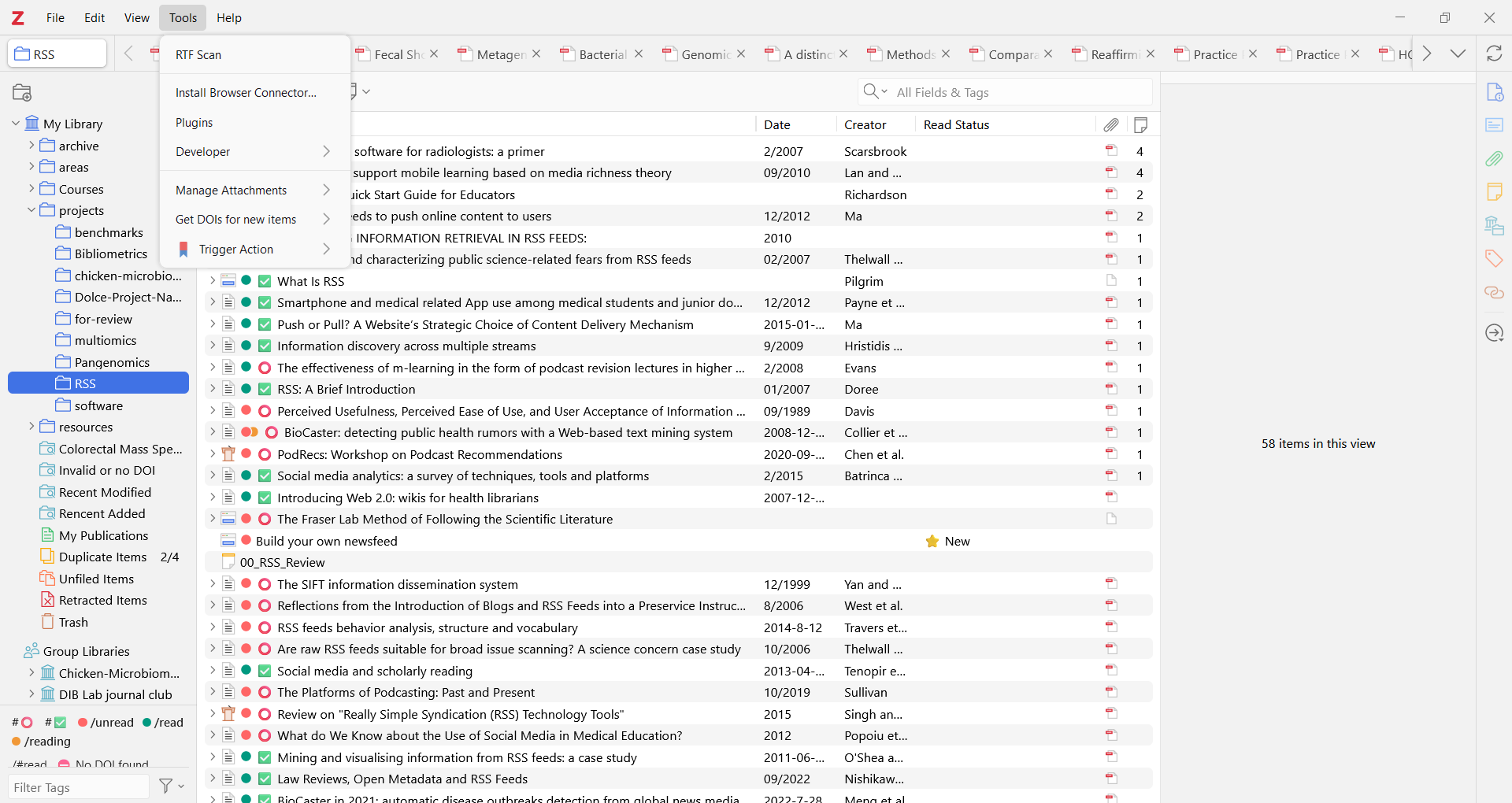Open the New Collection icon
Image resolution: width=1512 pixels, height=803 pixels.
point(22,93)
